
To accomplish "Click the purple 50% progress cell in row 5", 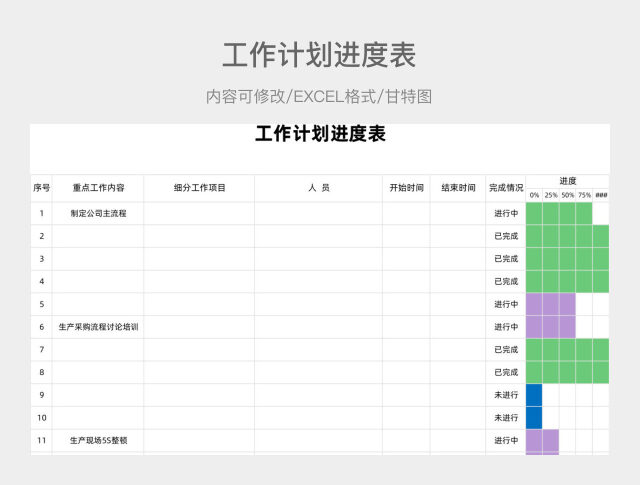I will 567,304.
